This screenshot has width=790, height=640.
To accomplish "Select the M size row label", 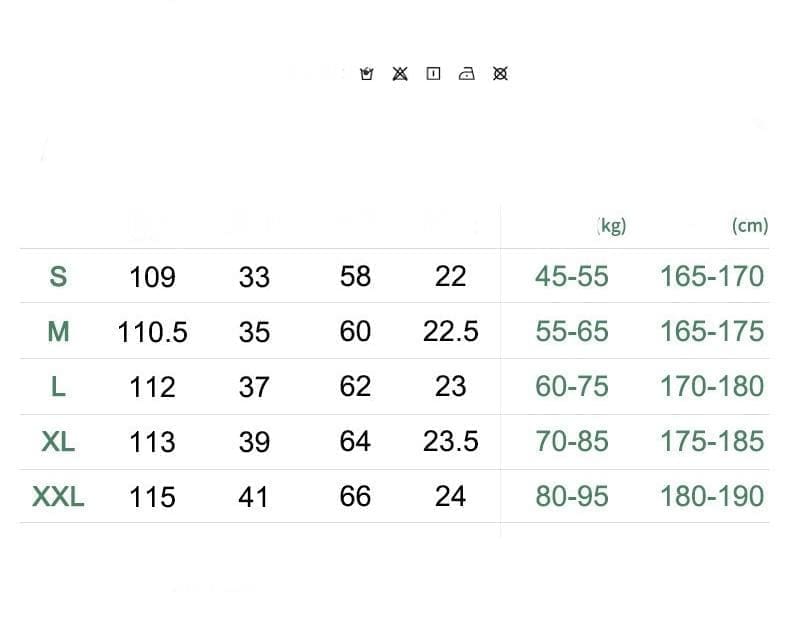I will (58, 332).
